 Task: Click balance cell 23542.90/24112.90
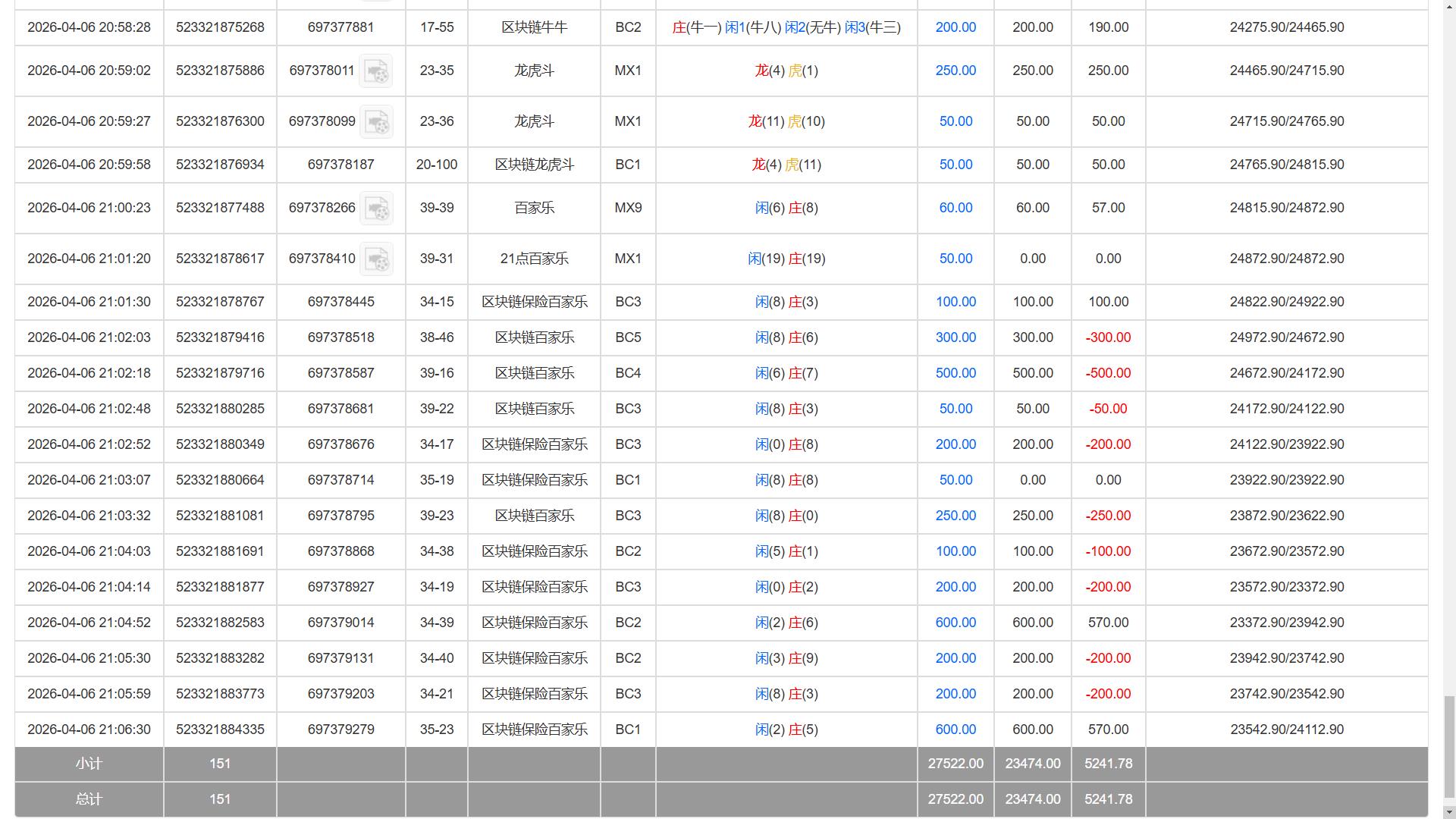coord(1286,730)
